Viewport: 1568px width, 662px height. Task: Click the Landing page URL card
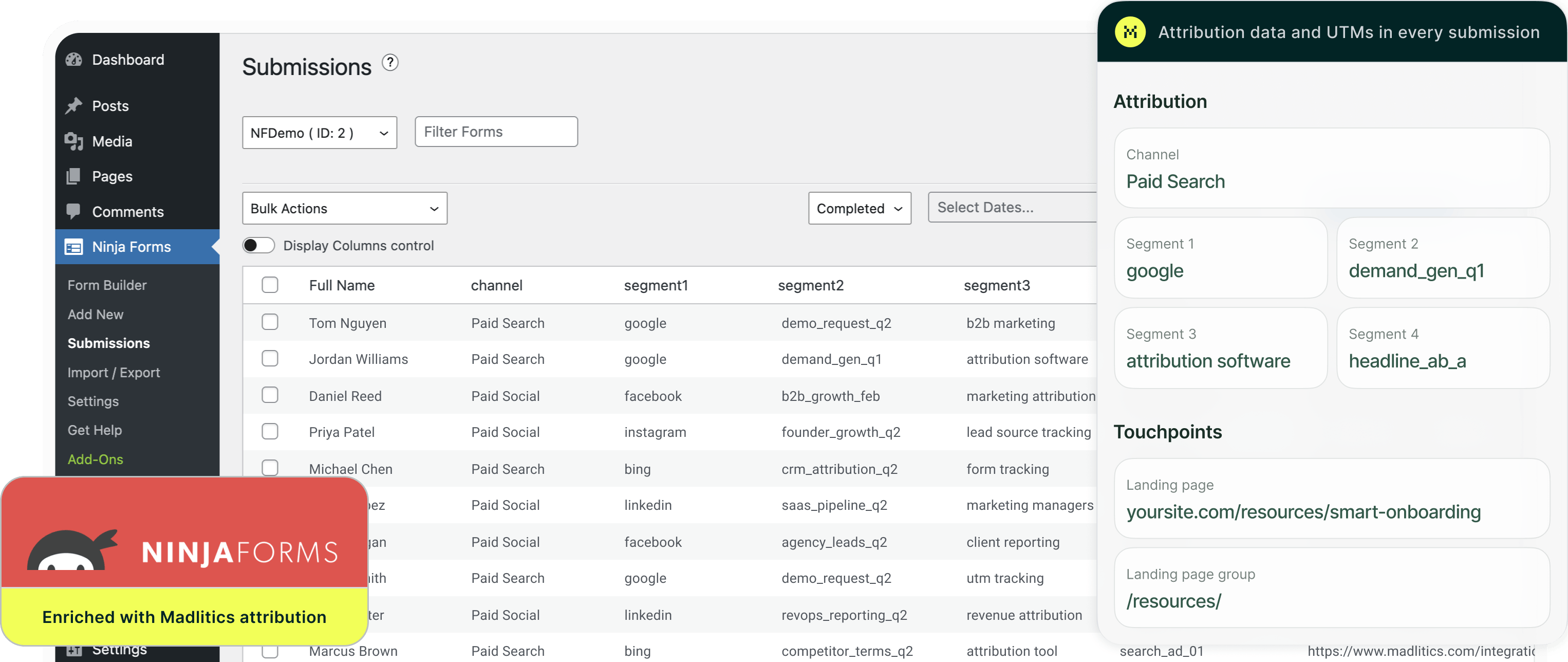[1332, 498]
